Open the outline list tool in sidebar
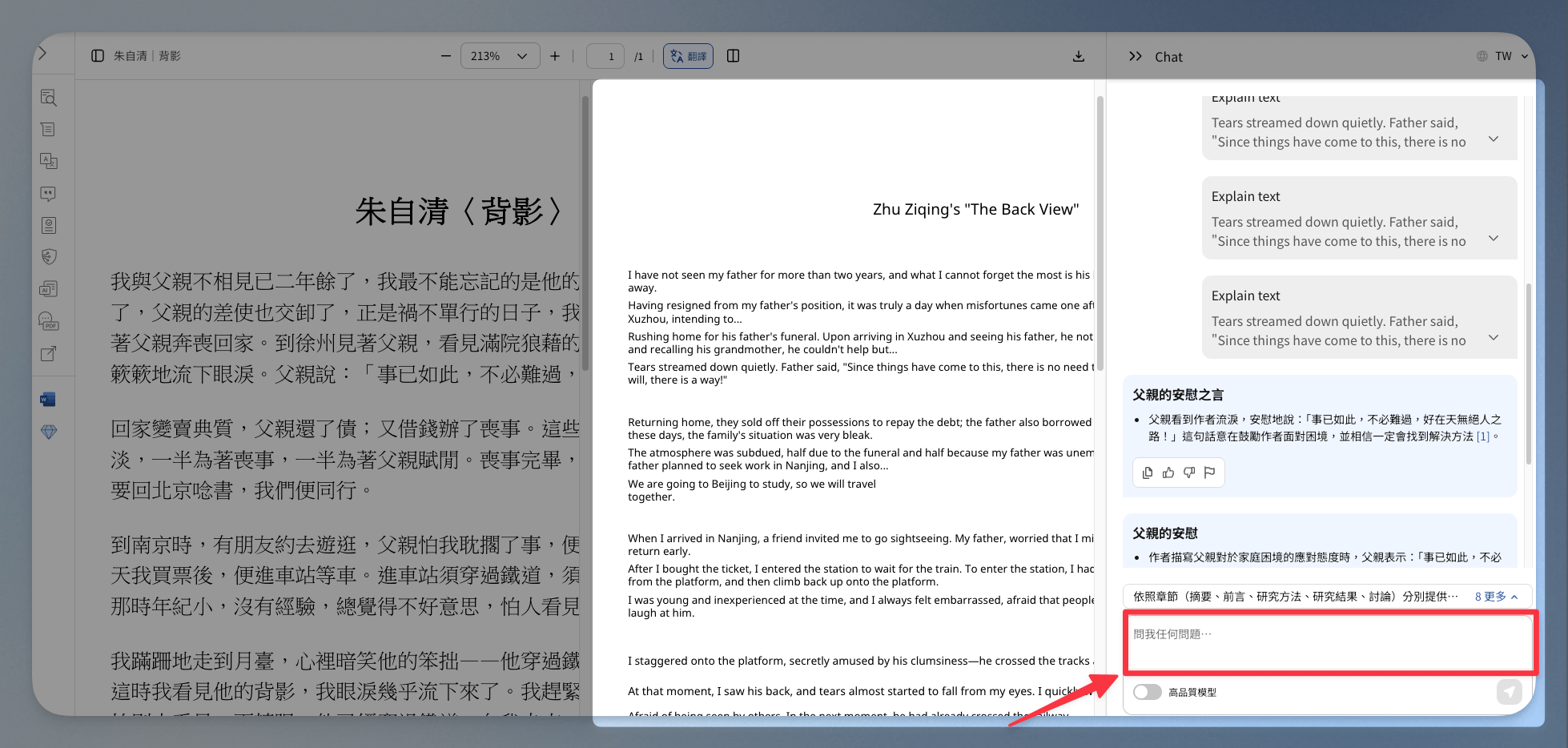Viewport: 1568px width, 748px height. (49, 130)
